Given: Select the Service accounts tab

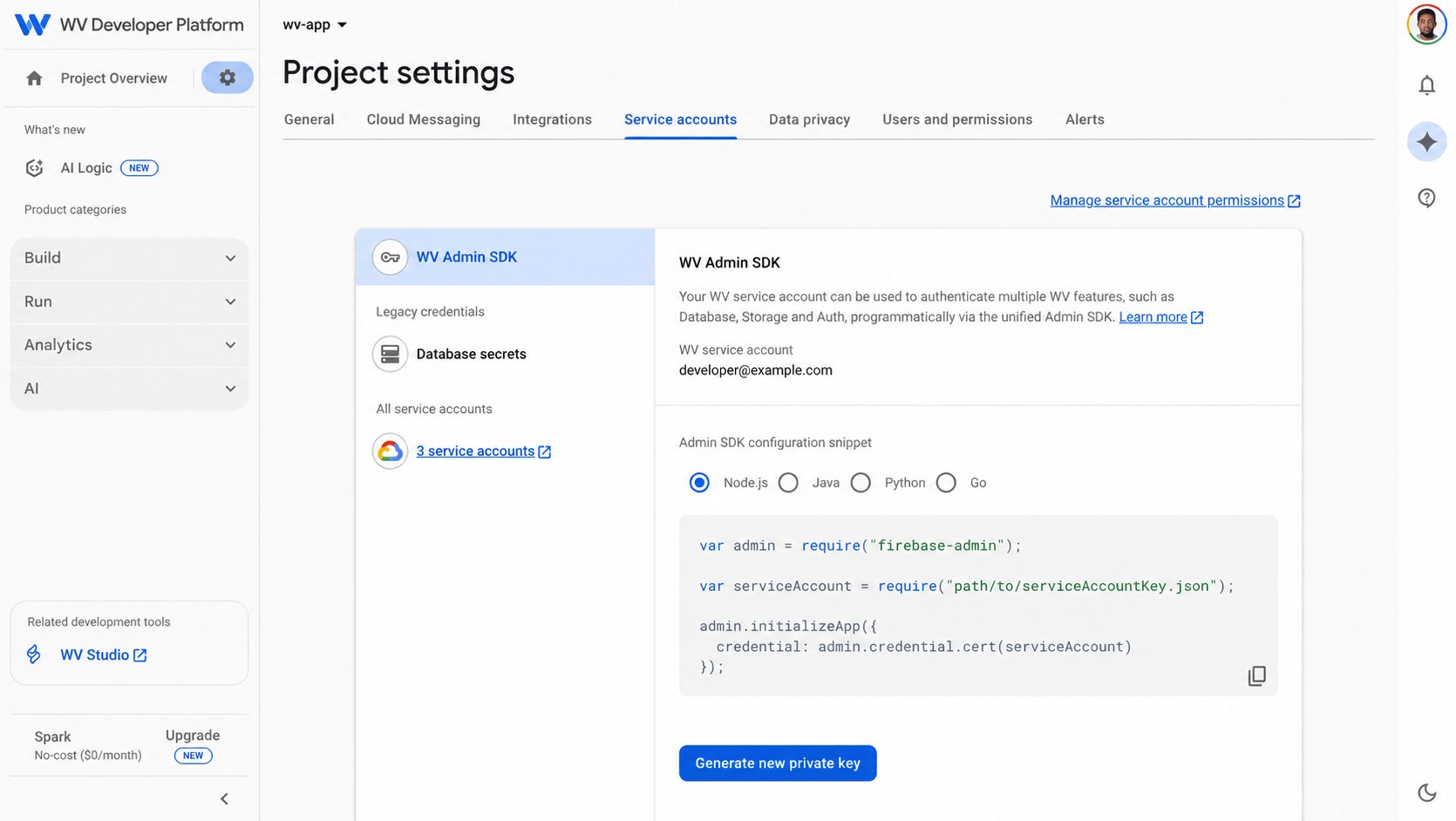Looking at the screenshot, I should (x=680, y=119).
